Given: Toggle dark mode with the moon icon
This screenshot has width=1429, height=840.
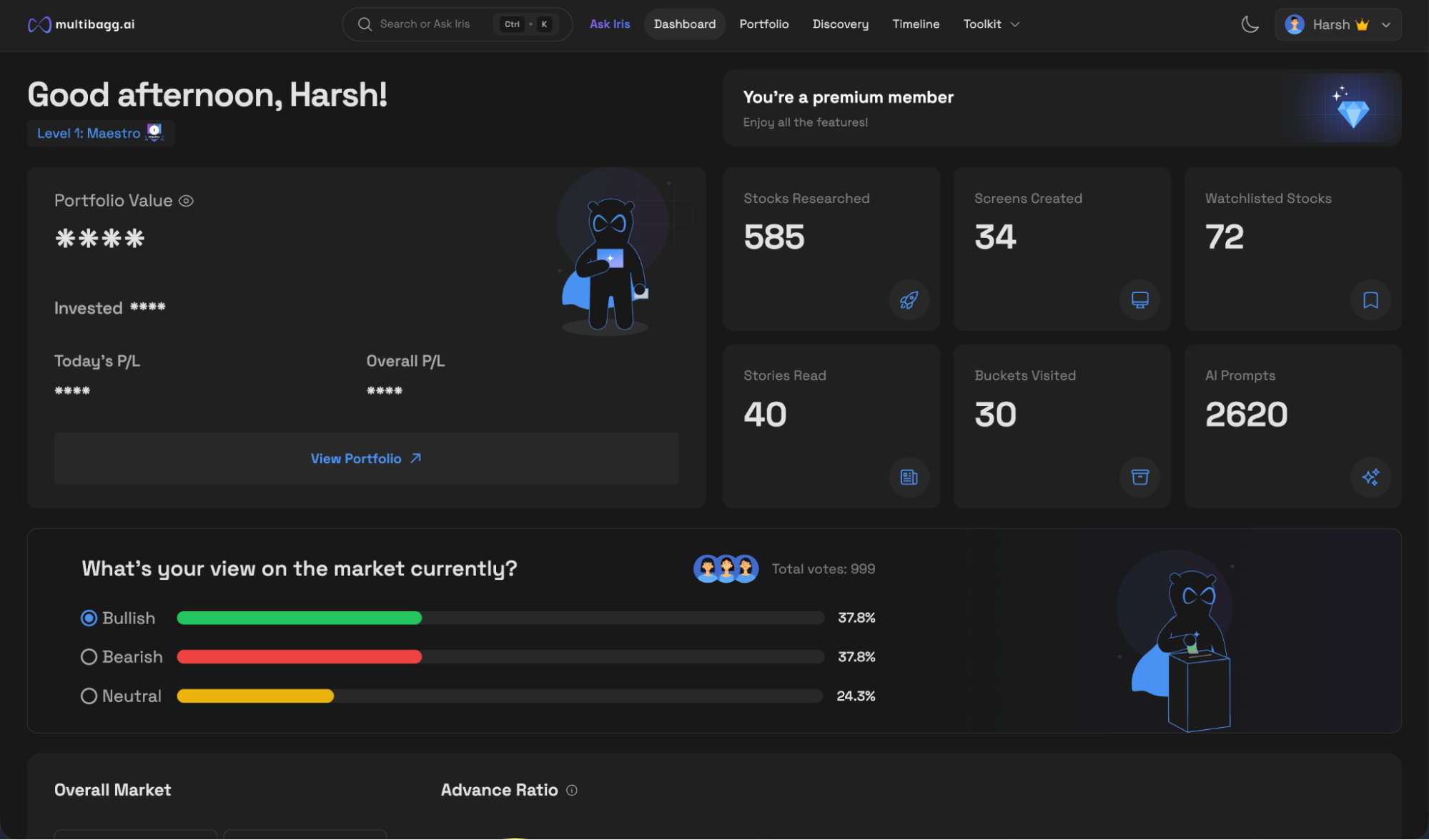Looking at the screenshot, I should pos(1250,24).
